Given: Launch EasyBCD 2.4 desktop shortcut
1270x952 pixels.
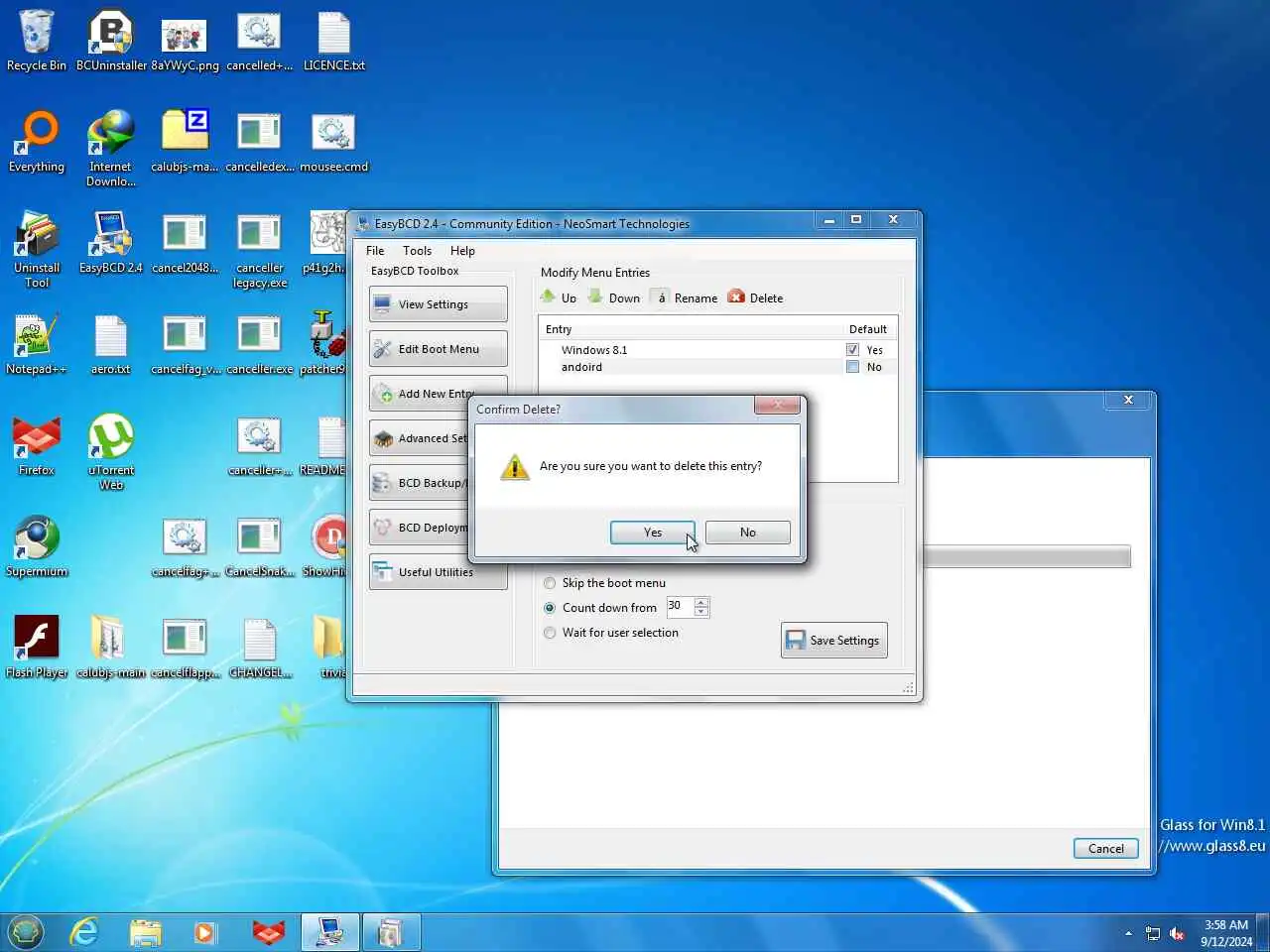Looking at the screenshot, I should (111, 244).
